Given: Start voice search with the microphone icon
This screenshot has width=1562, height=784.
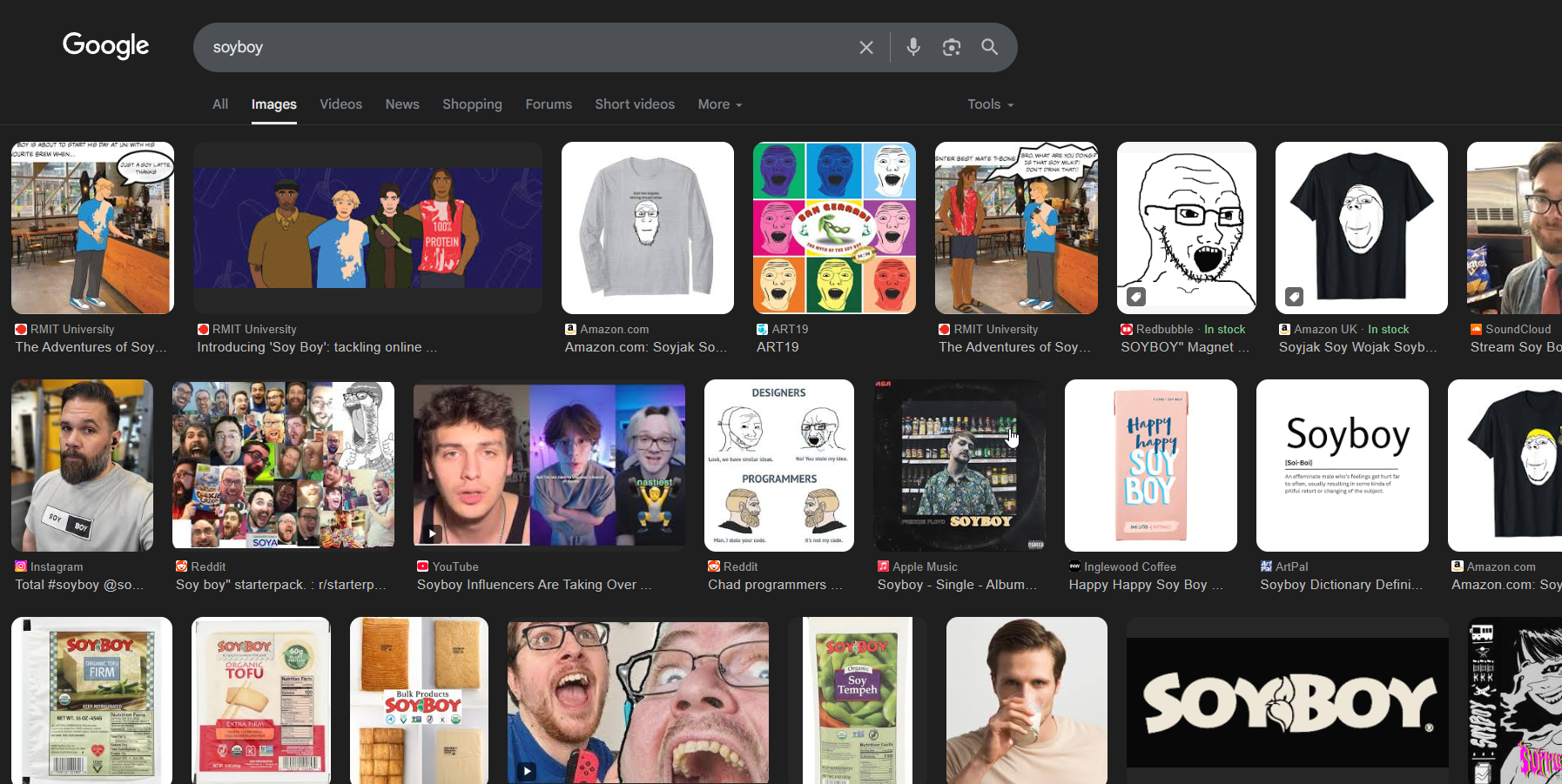Looking at the screenshot, I should [x=913, y=47].
